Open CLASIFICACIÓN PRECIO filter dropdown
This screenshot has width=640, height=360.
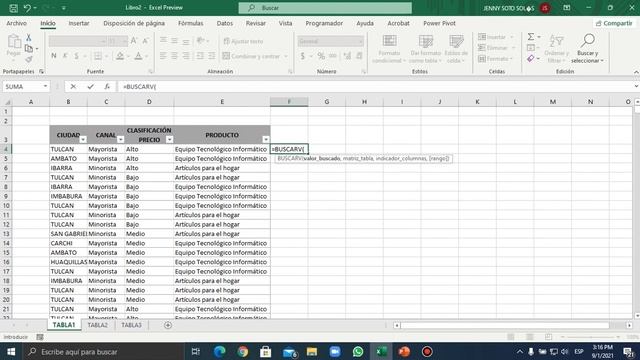169,140
